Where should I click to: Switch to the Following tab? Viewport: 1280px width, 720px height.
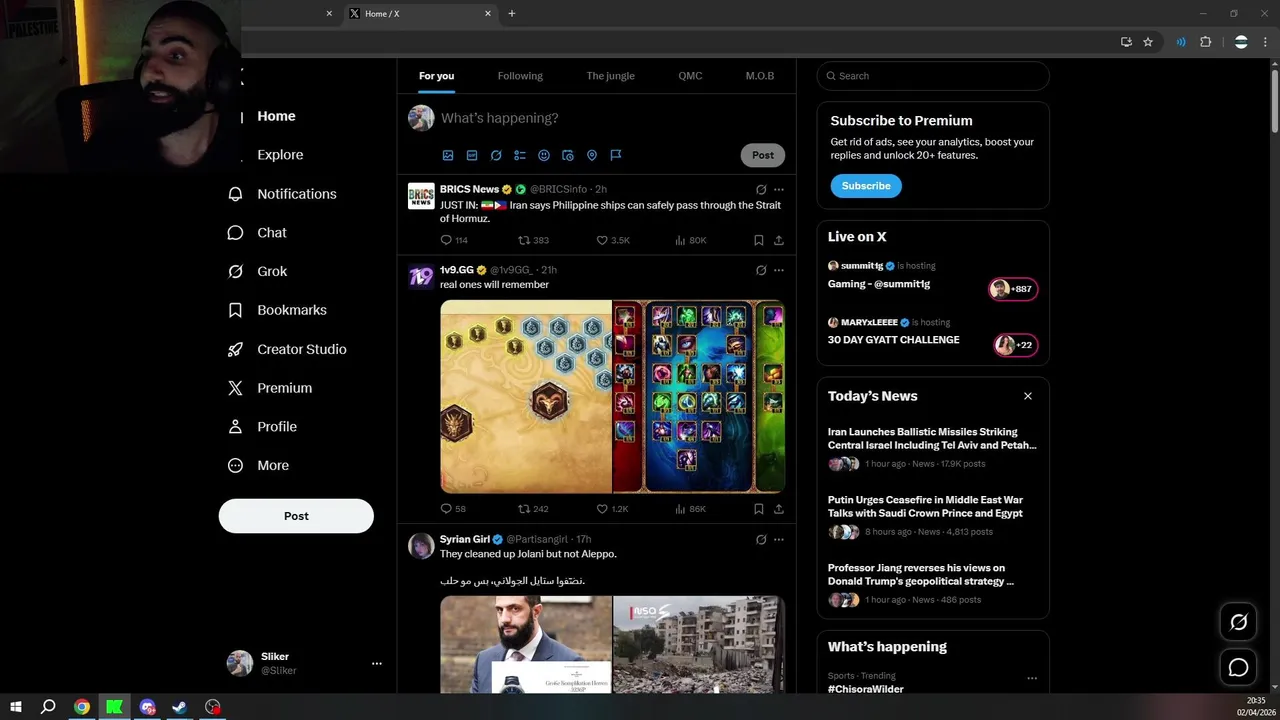[x=520, y=76]
